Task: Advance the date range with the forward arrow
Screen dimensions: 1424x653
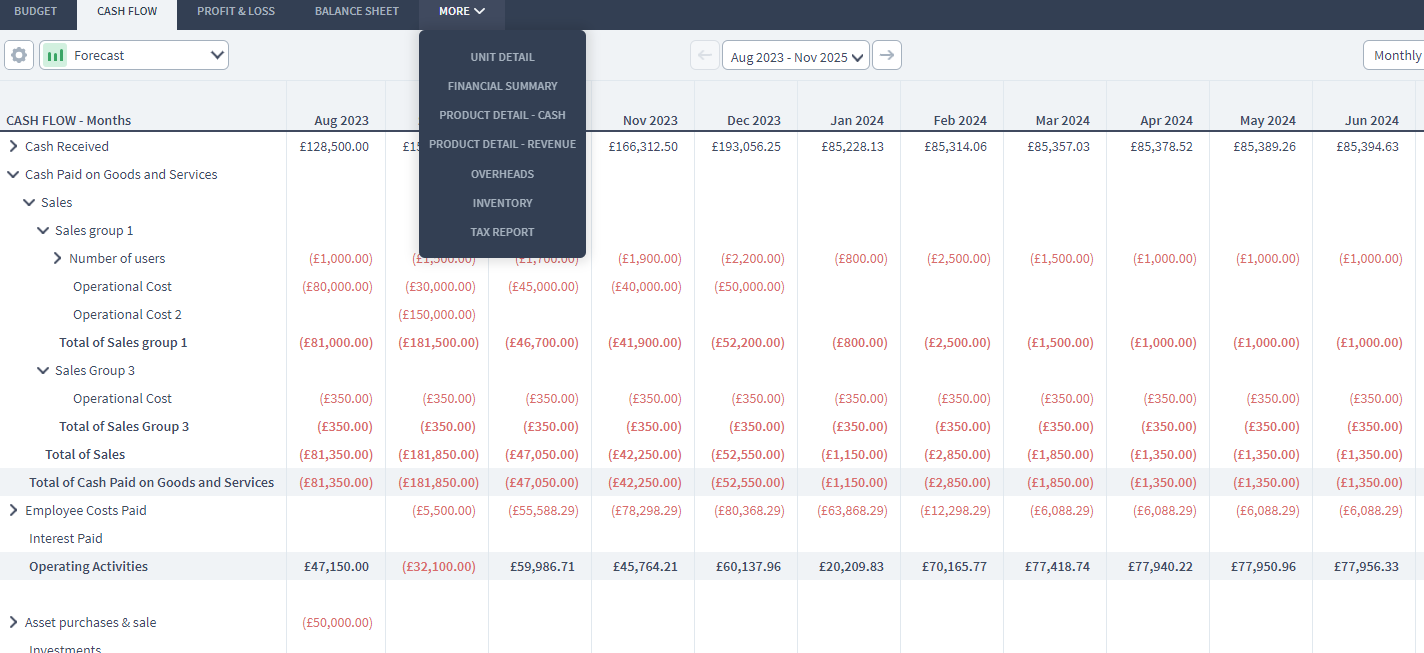Action: tap(886, 56)
